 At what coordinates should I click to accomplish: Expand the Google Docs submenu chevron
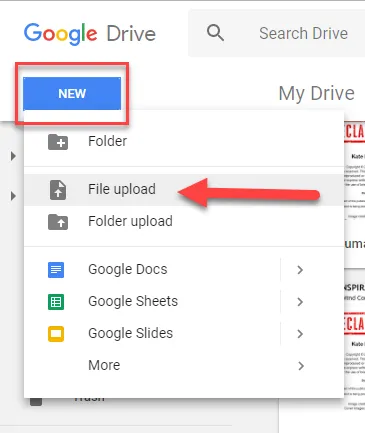[300, 270]
